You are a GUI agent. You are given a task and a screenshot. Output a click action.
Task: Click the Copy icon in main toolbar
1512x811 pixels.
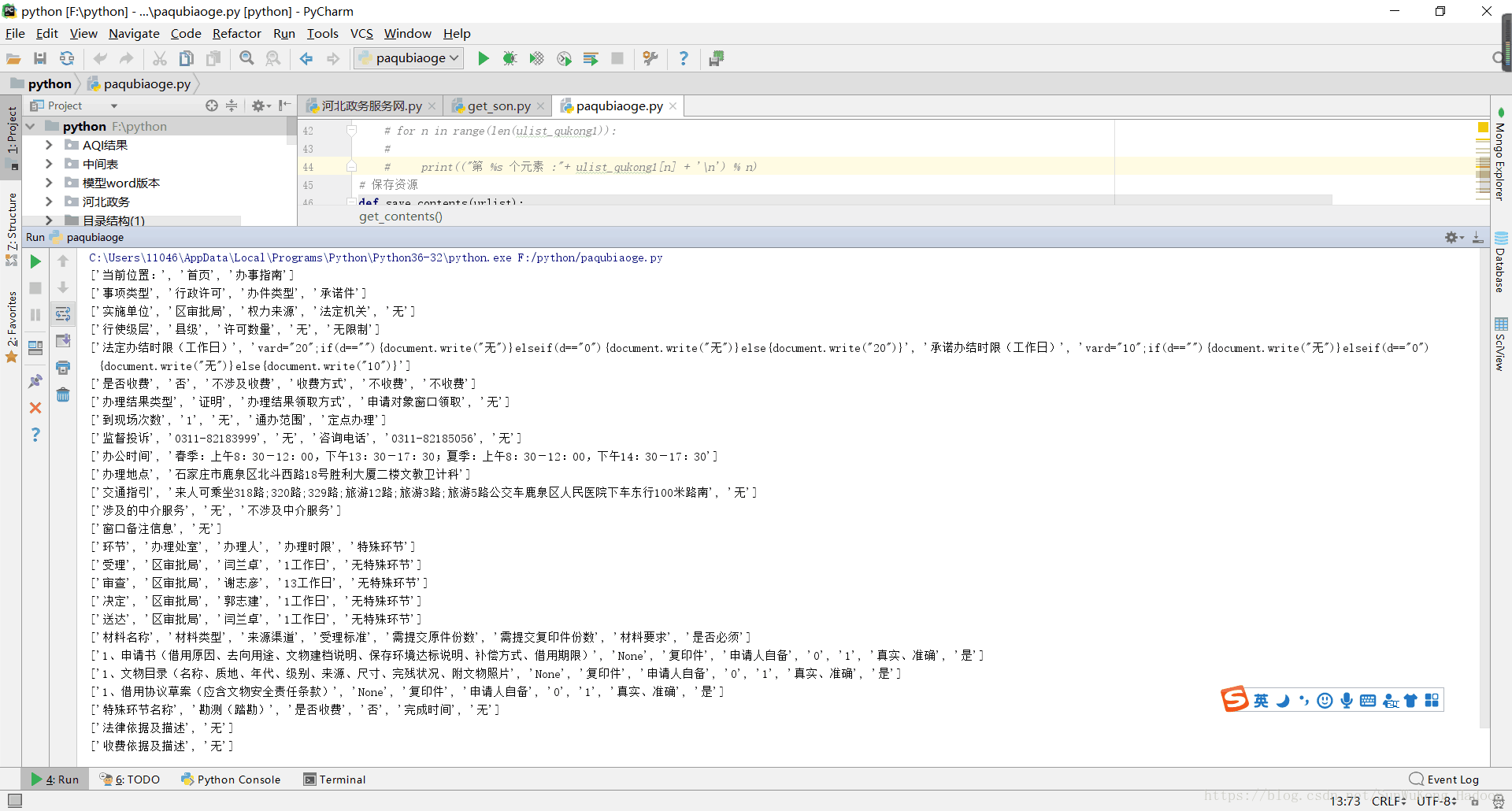[187, 58]
